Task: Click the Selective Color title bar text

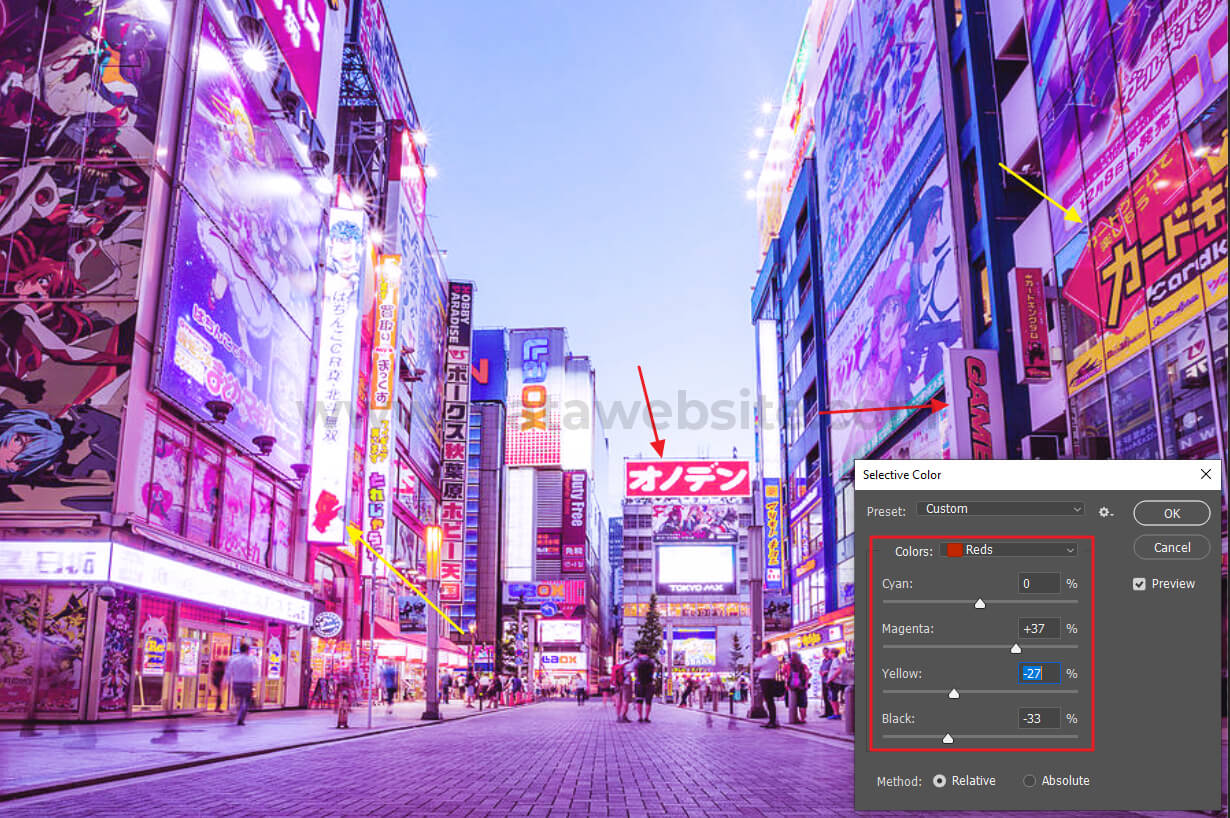Action: pyautogui.click(x=902, y=475)
